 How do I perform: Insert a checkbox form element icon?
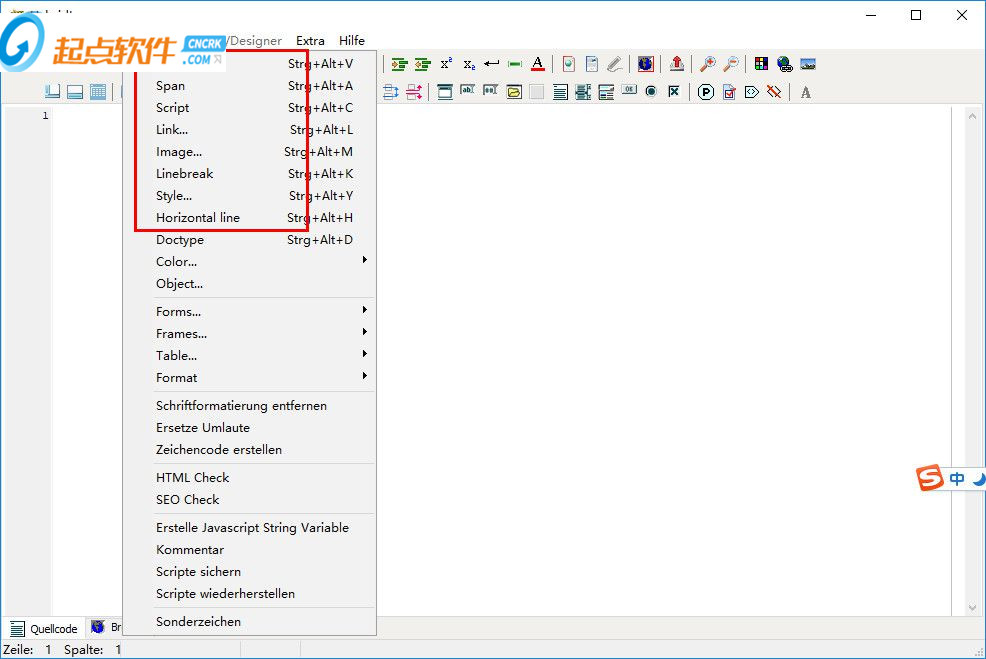click(x=674, y=92)
